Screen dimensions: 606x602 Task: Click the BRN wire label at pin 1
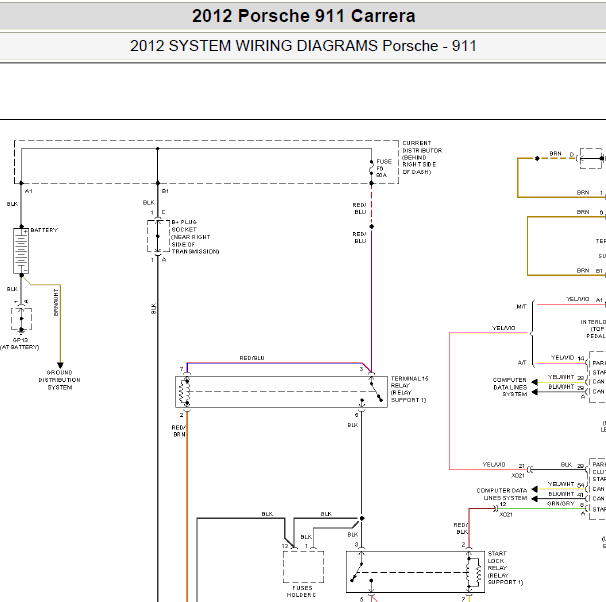coord(583,192)
